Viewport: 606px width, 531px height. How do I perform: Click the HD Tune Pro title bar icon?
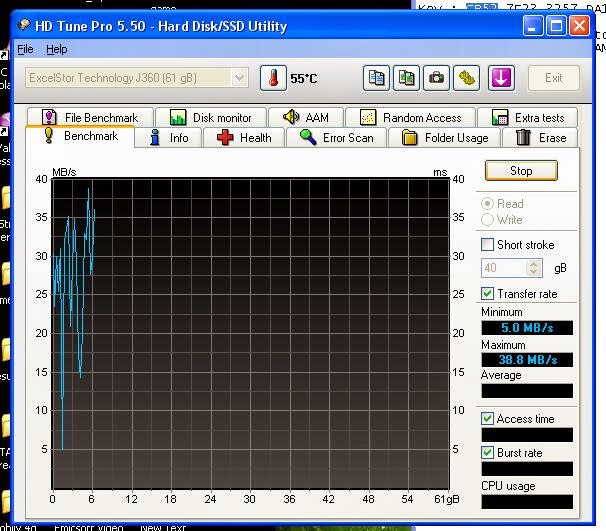24,26
